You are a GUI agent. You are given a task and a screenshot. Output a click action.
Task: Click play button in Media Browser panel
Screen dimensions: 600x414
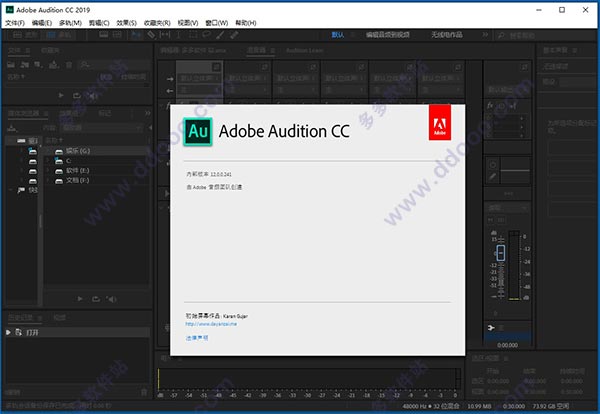[x=80, y=299]
